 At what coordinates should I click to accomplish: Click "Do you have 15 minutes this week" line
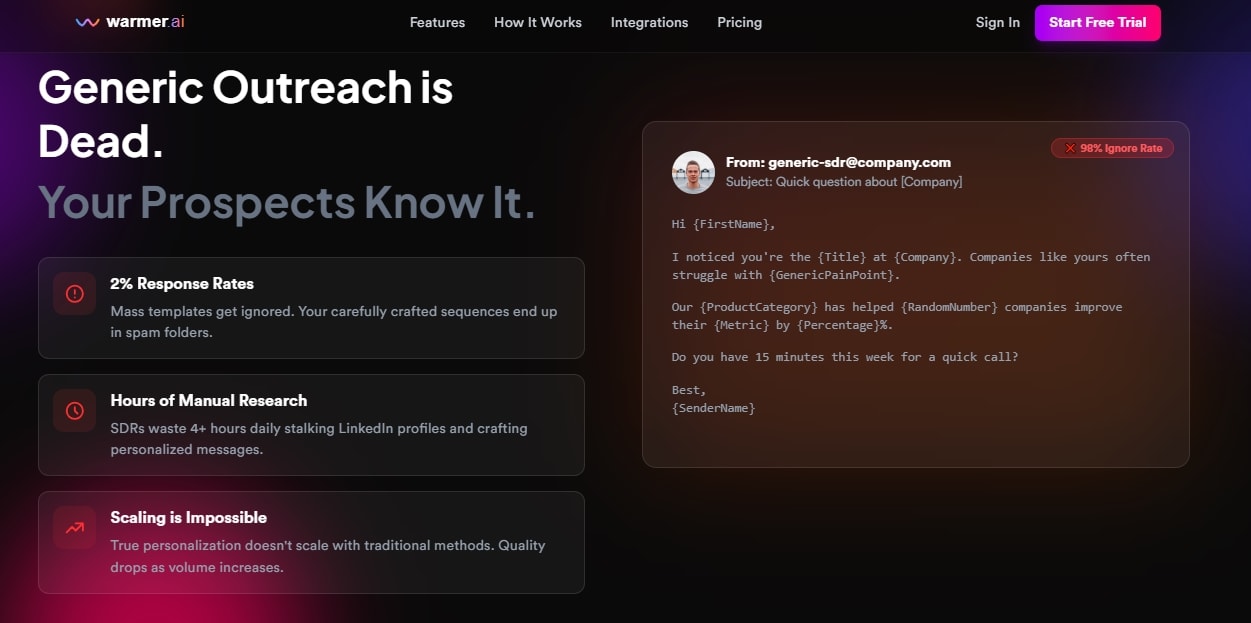click(x=845, y=357)
